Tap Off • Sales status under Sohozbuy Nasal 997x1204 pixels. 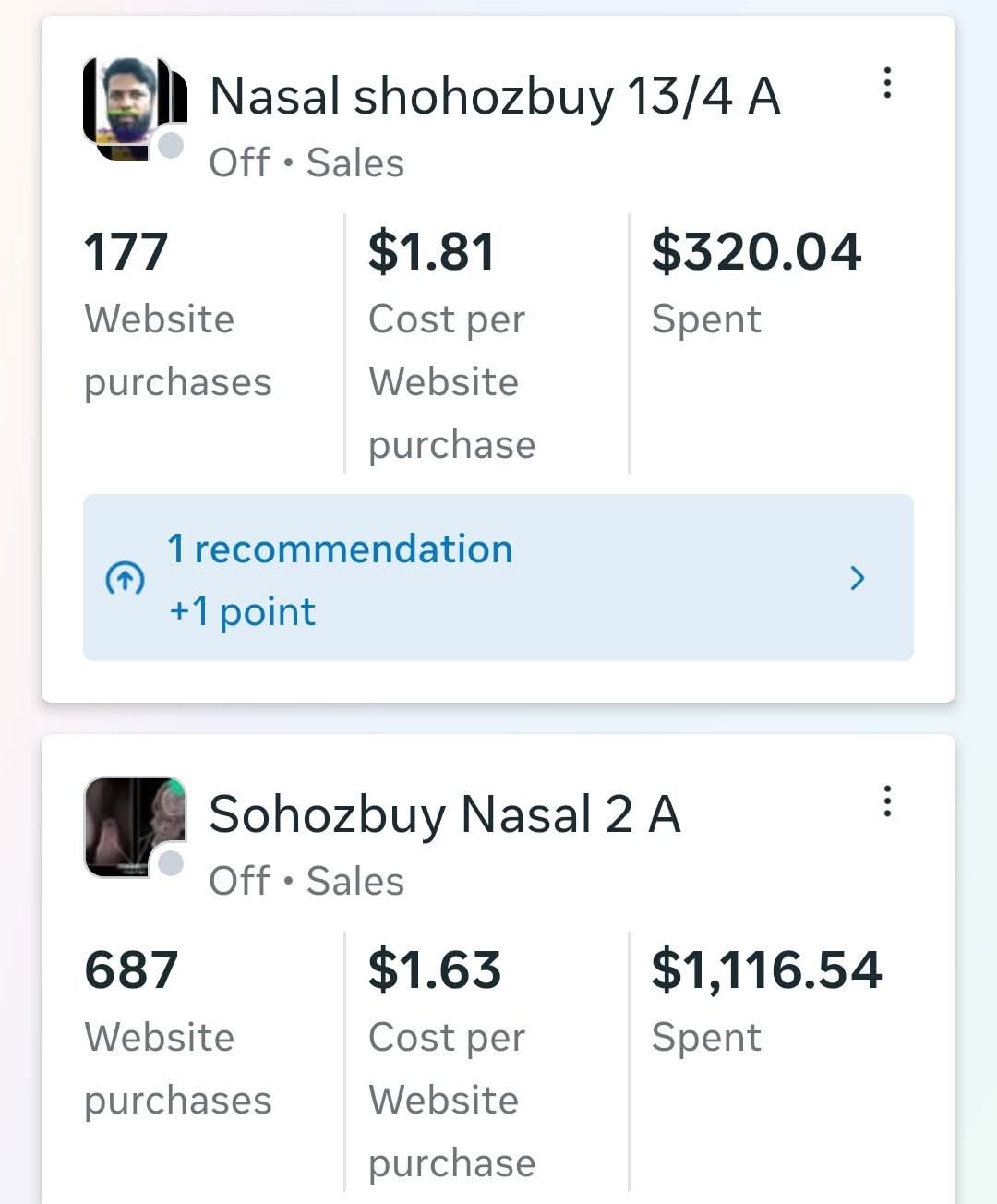coord(306,882)
